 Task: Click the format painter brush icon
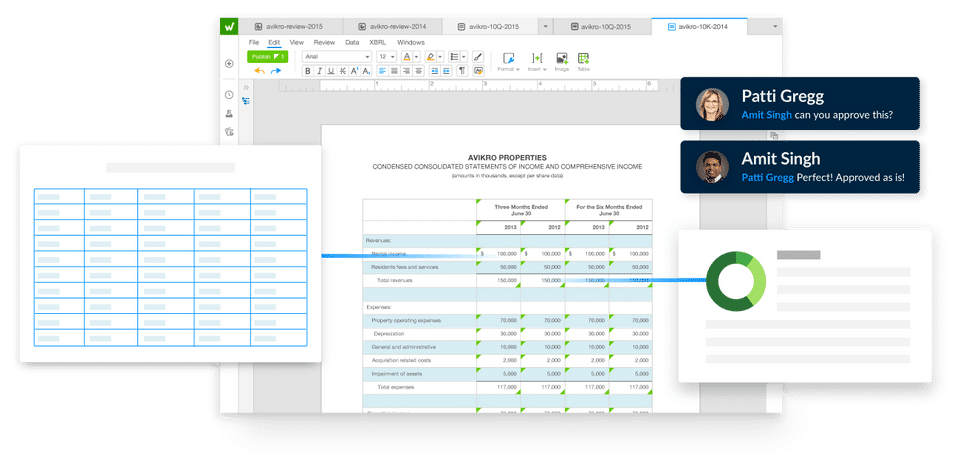(x=478, y=56)
